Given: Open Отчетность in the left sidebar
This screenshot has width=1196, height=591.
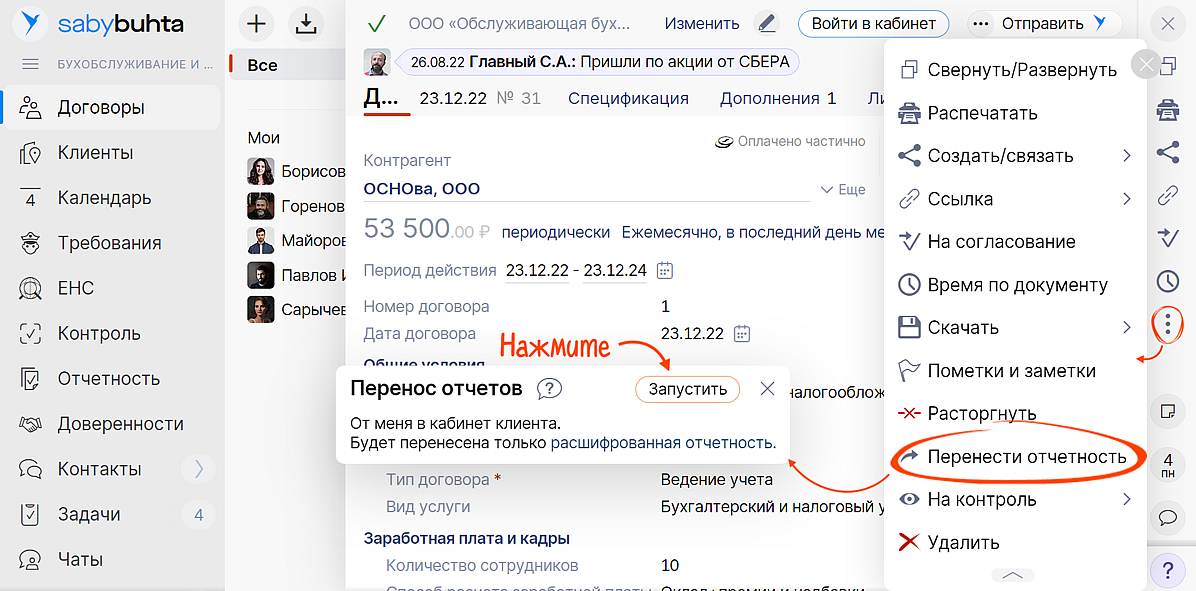Looking at the screenshot, I should 108,379.
